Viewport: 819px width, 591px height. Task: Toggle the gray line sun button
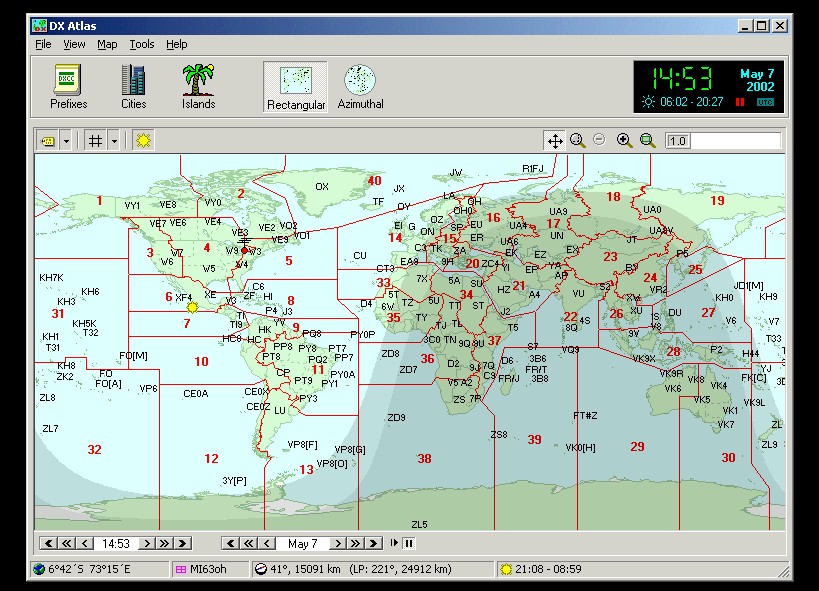click(143, 141)
